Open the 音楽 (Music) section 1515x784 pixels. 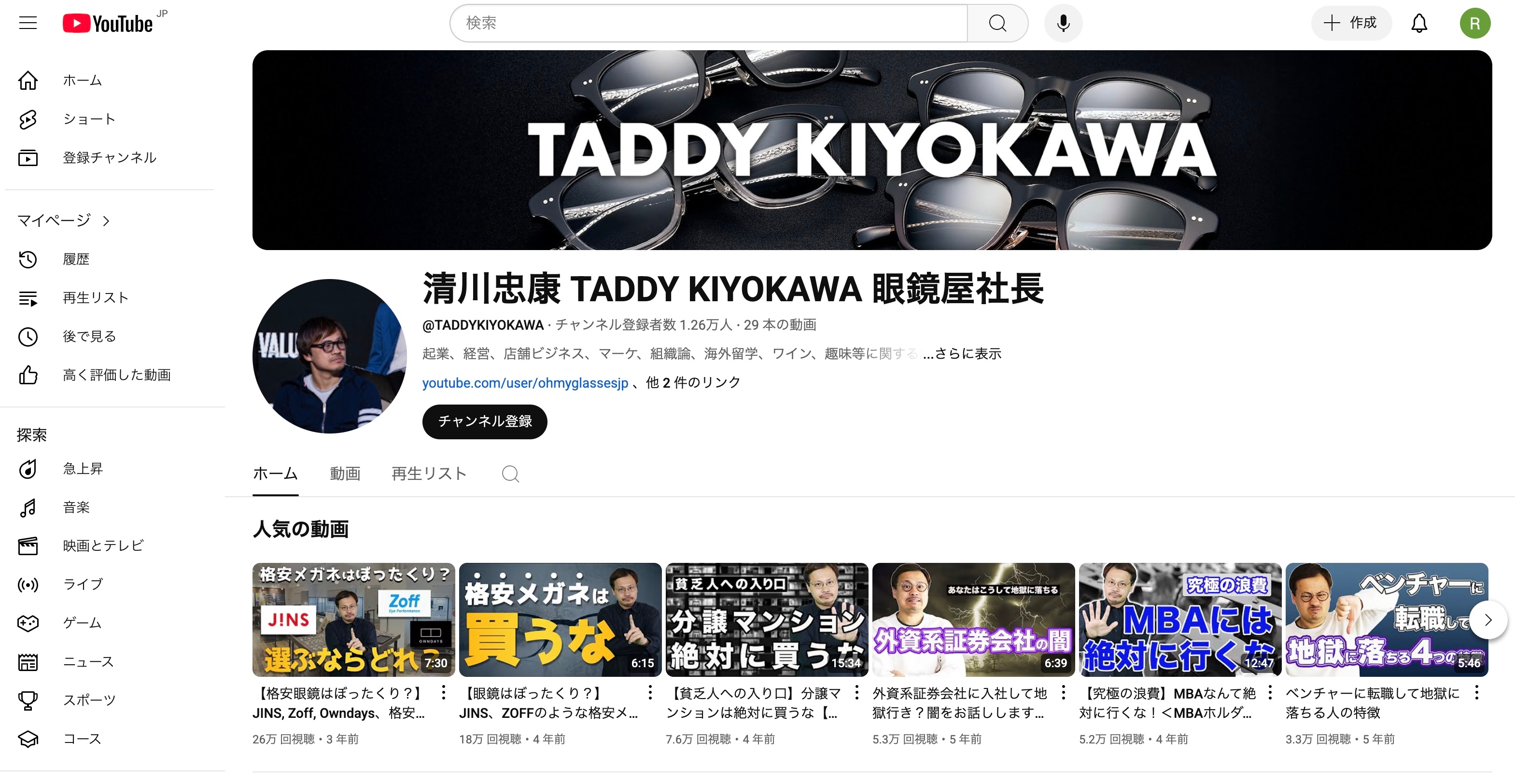tap(76, 507)
